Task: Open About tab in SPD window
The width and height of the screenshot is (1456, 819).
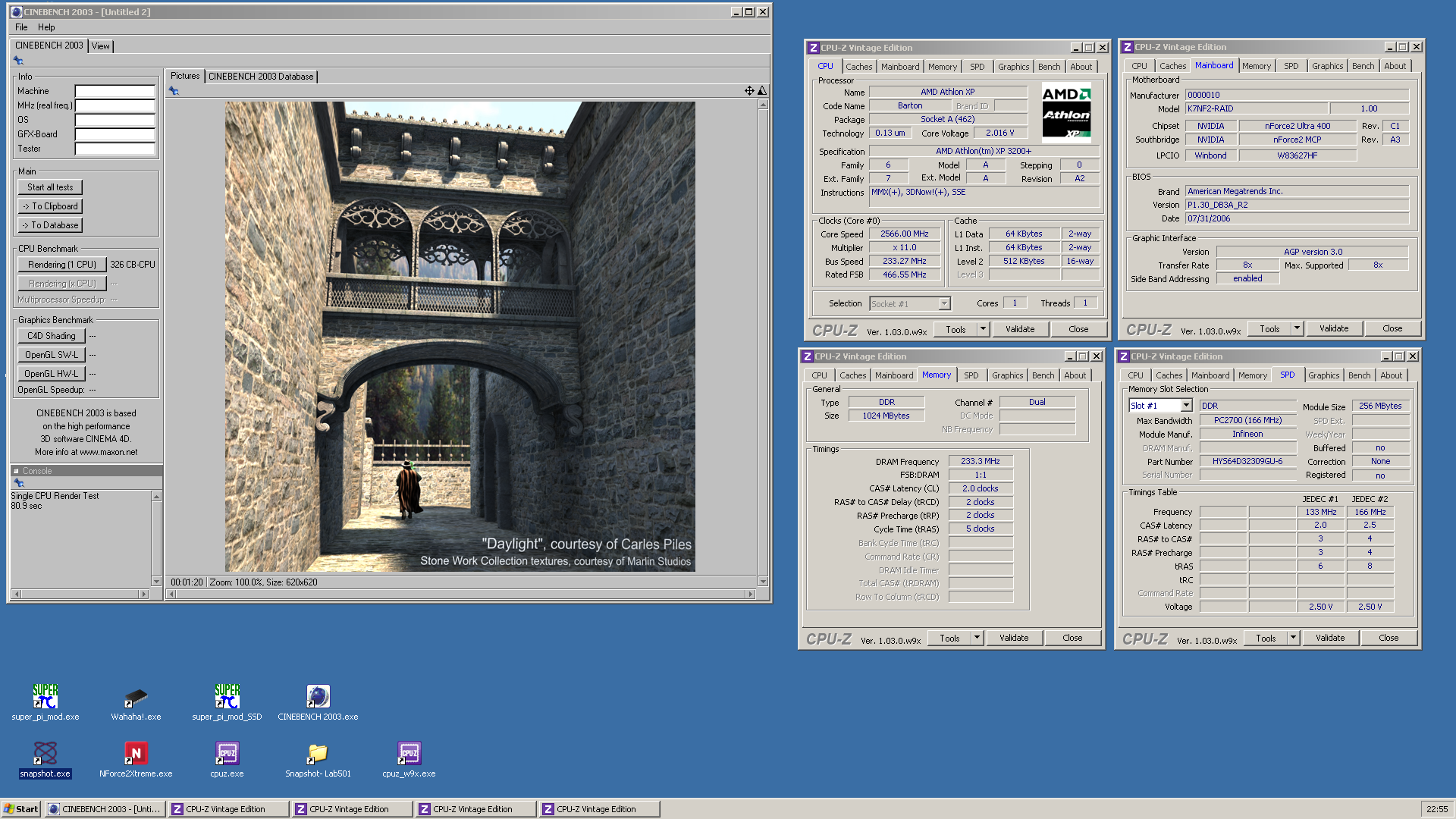Action: pyautogui.click(x=1391, y=375)
